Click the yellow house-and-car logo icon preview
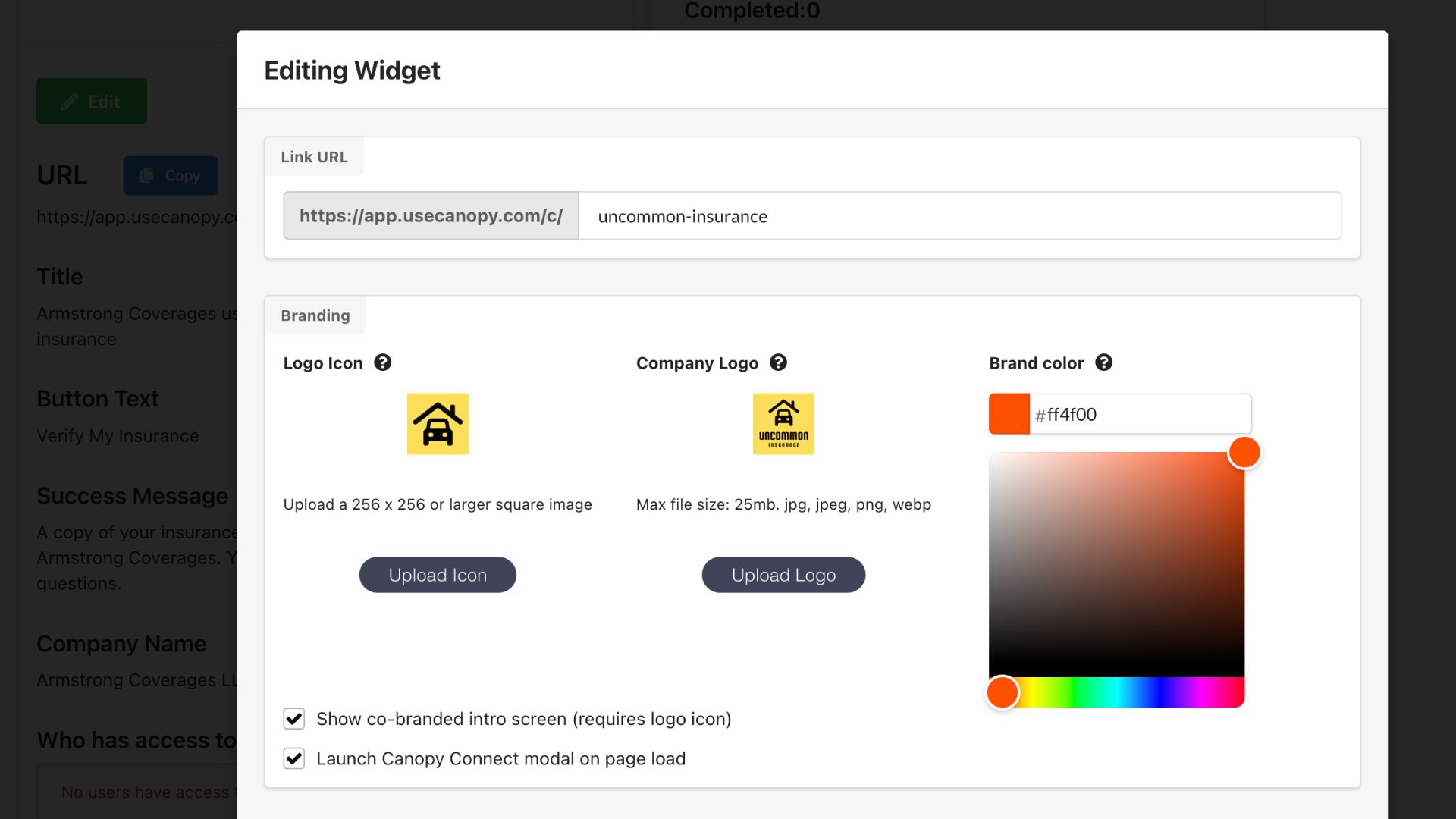 pos(438,423)
